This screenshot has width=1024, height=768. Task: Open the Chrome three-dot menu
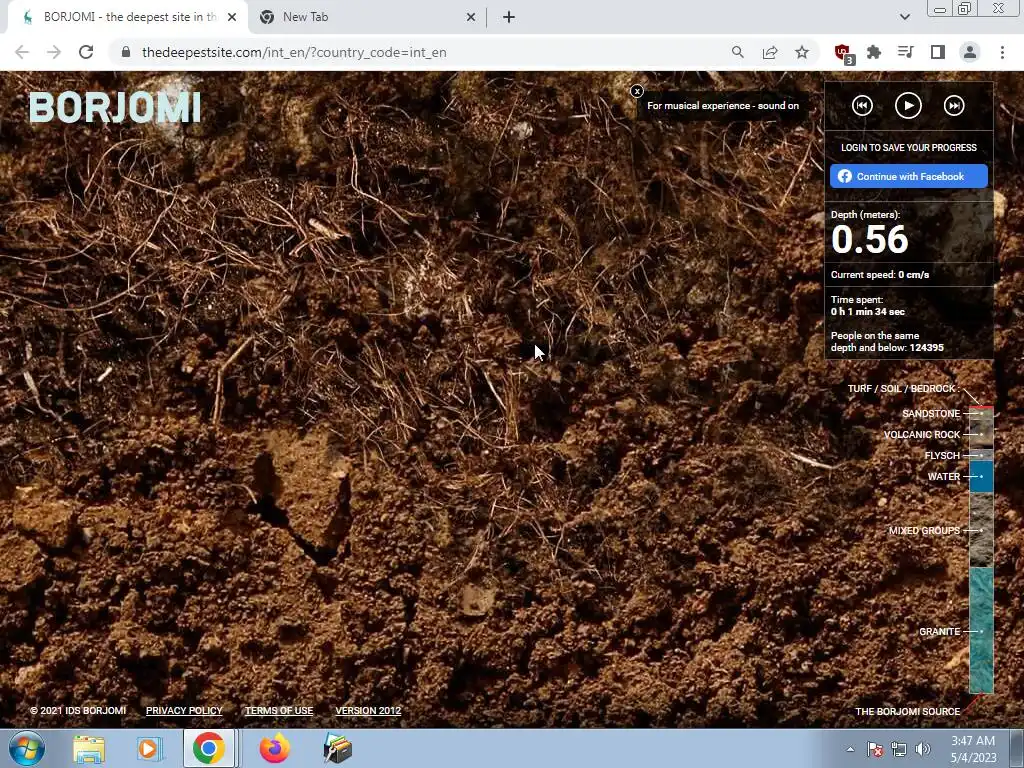click(1002, 52)
